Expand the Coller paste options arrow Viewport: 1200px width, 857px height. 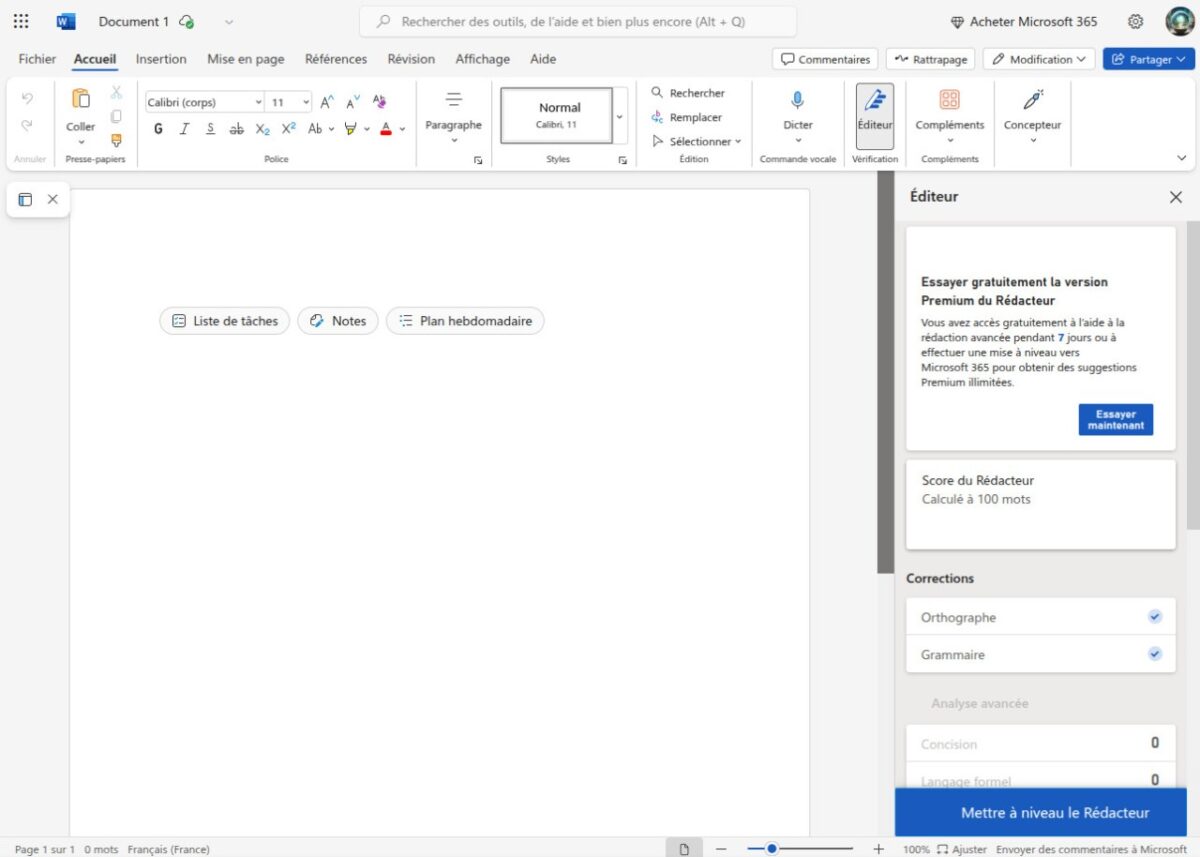pyautogui.click(x=81, y=141)
